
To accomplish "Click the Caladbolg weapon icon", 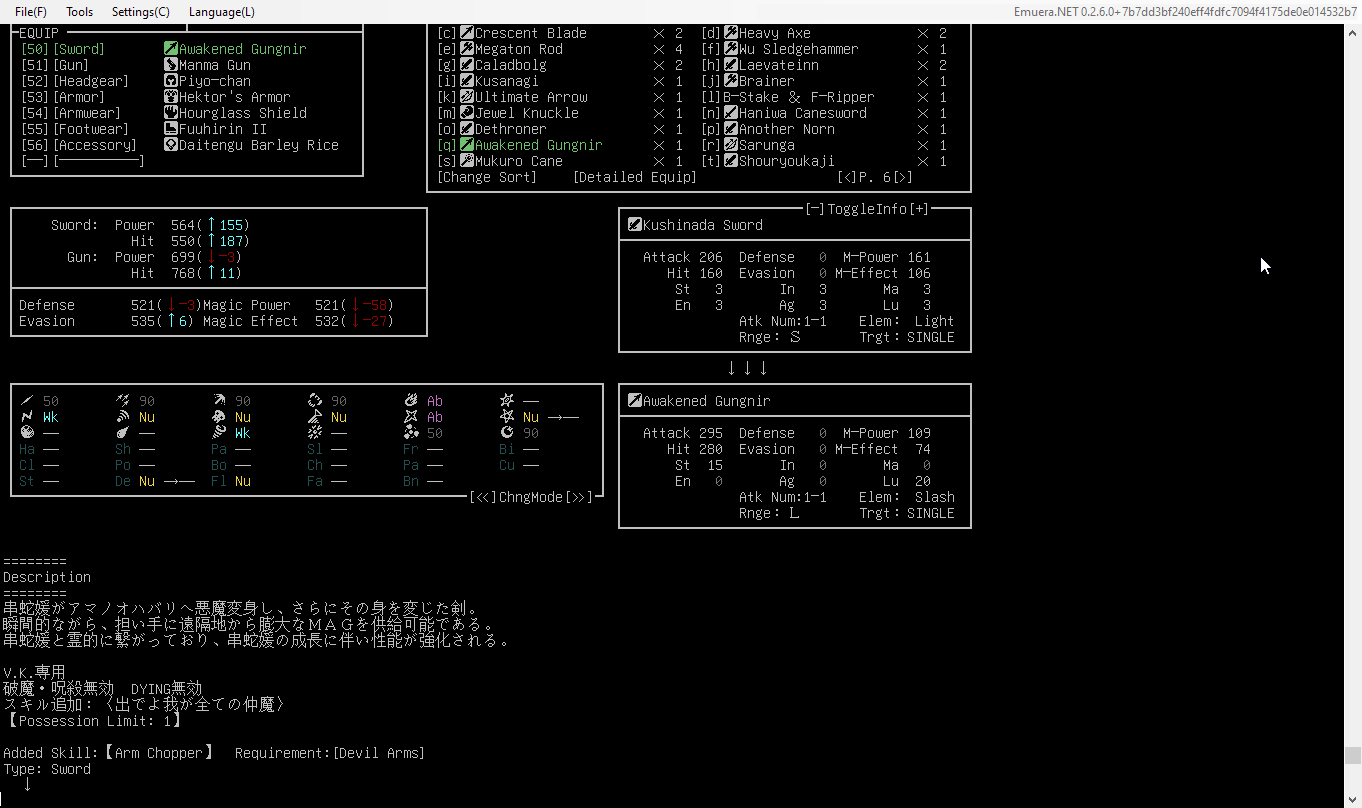I will tap(467, 65).
